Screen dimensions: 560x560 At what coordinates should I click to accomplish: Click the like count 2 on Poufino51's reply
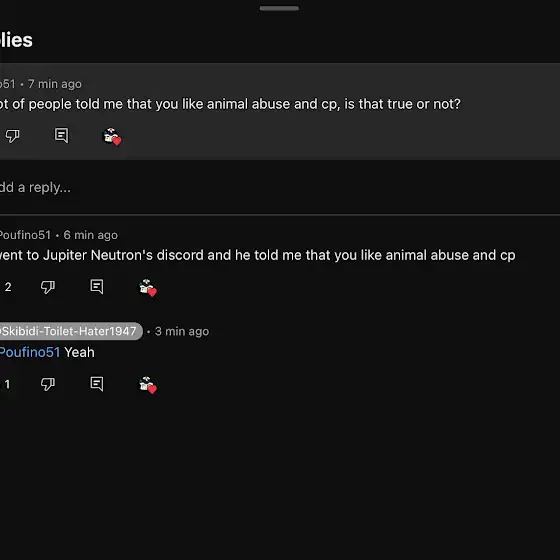[x=8, y=287]
